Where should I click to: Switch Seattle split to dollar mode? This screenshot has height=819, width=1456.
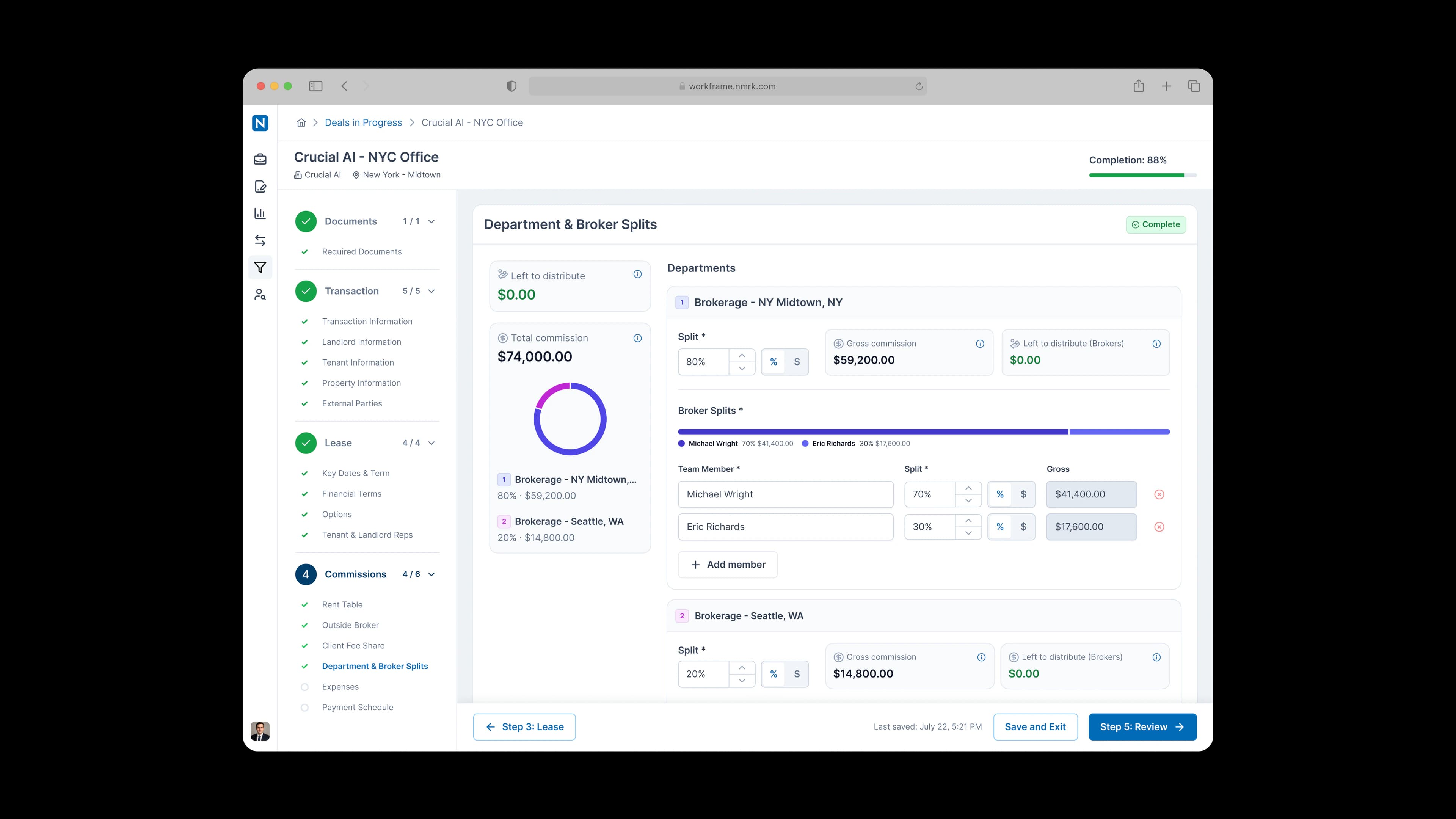coord(797,674)
